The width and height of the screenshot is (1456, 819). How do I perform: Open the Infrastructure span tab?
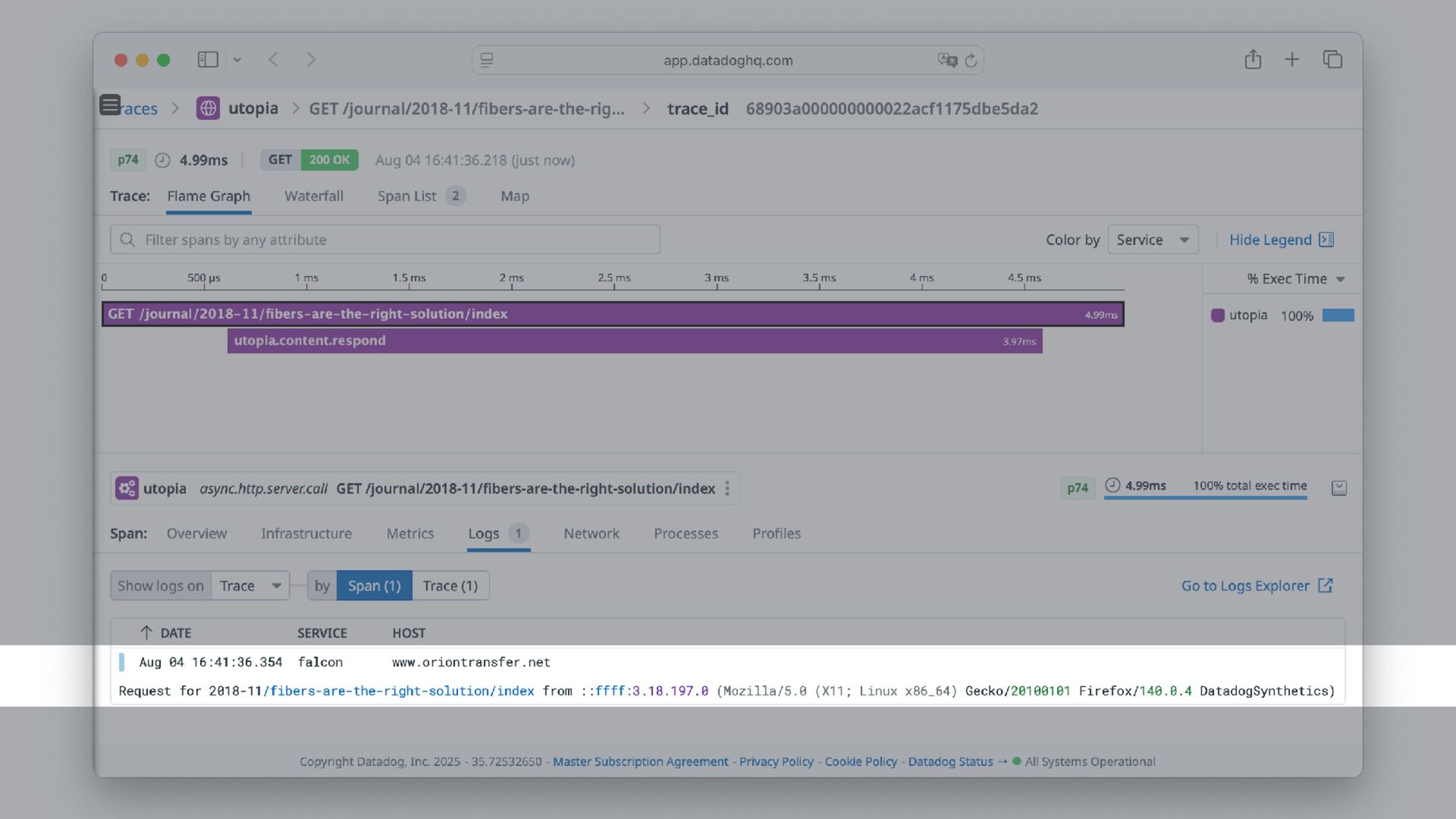tap(306, 534)
